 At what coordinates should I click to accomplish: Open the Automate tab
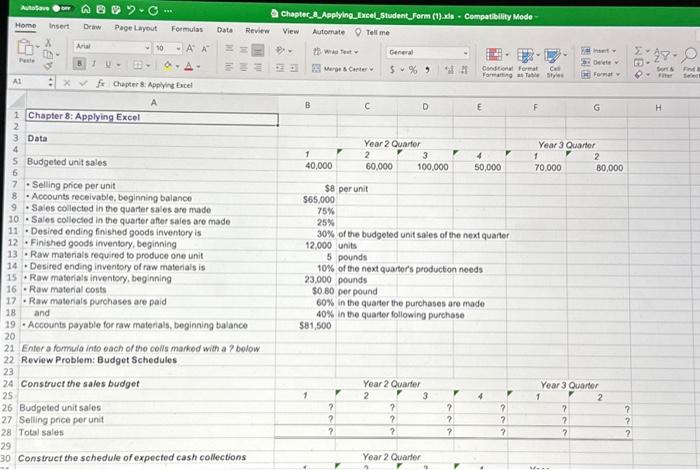point(328,32)
